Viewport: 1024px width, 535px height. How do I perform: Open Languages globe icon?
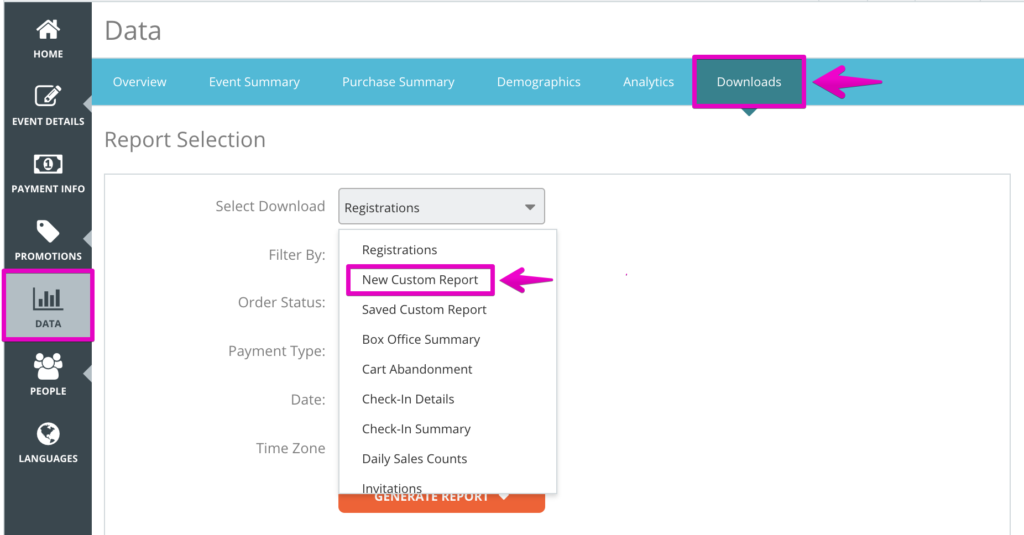point(48,434)
